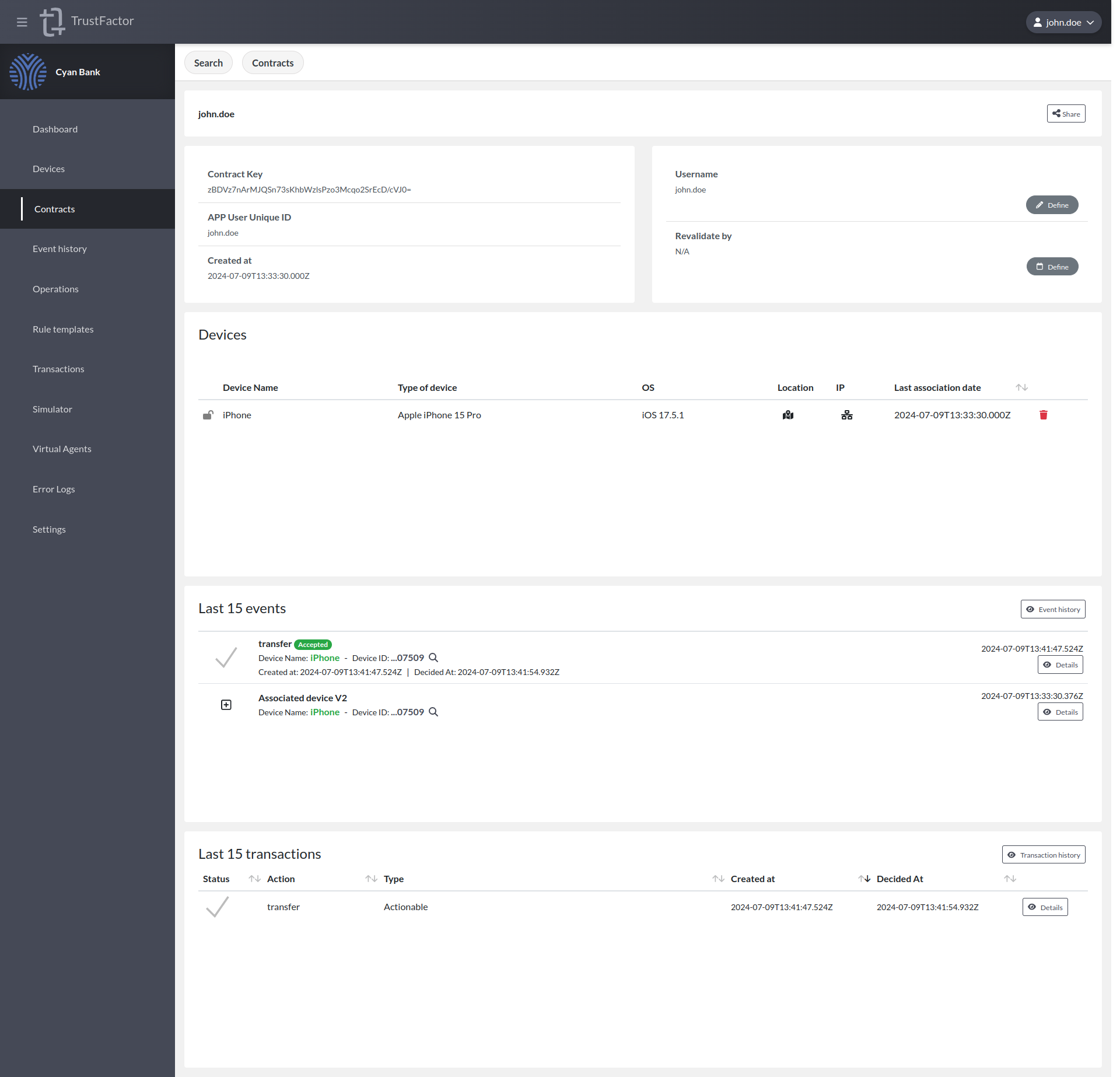Click the IP icon for iPhone device
Image resolution: width=1120 pixels, height=1077 pixels.
[x=847, y=415]
